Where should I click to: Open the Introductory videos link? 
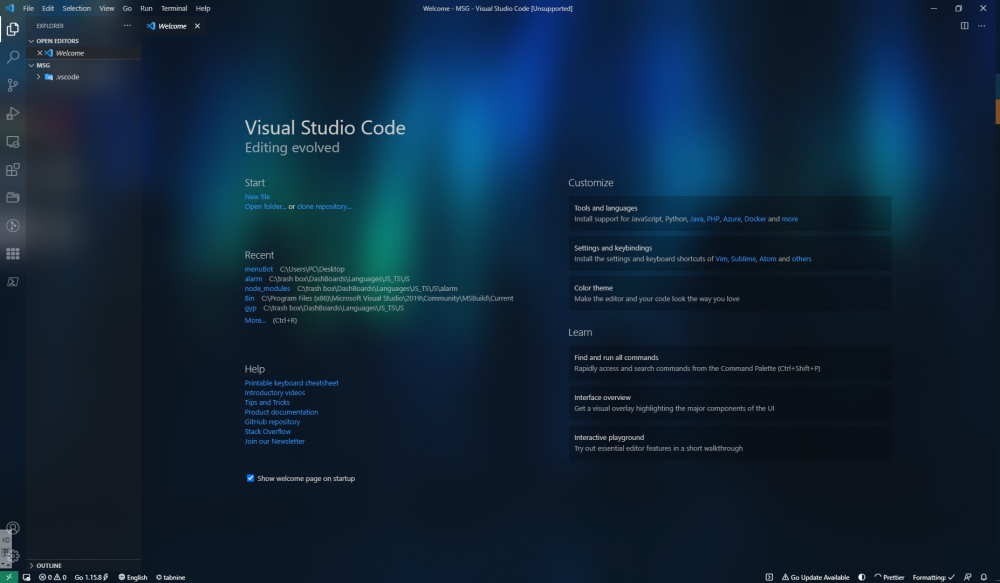tap(275, 393)
